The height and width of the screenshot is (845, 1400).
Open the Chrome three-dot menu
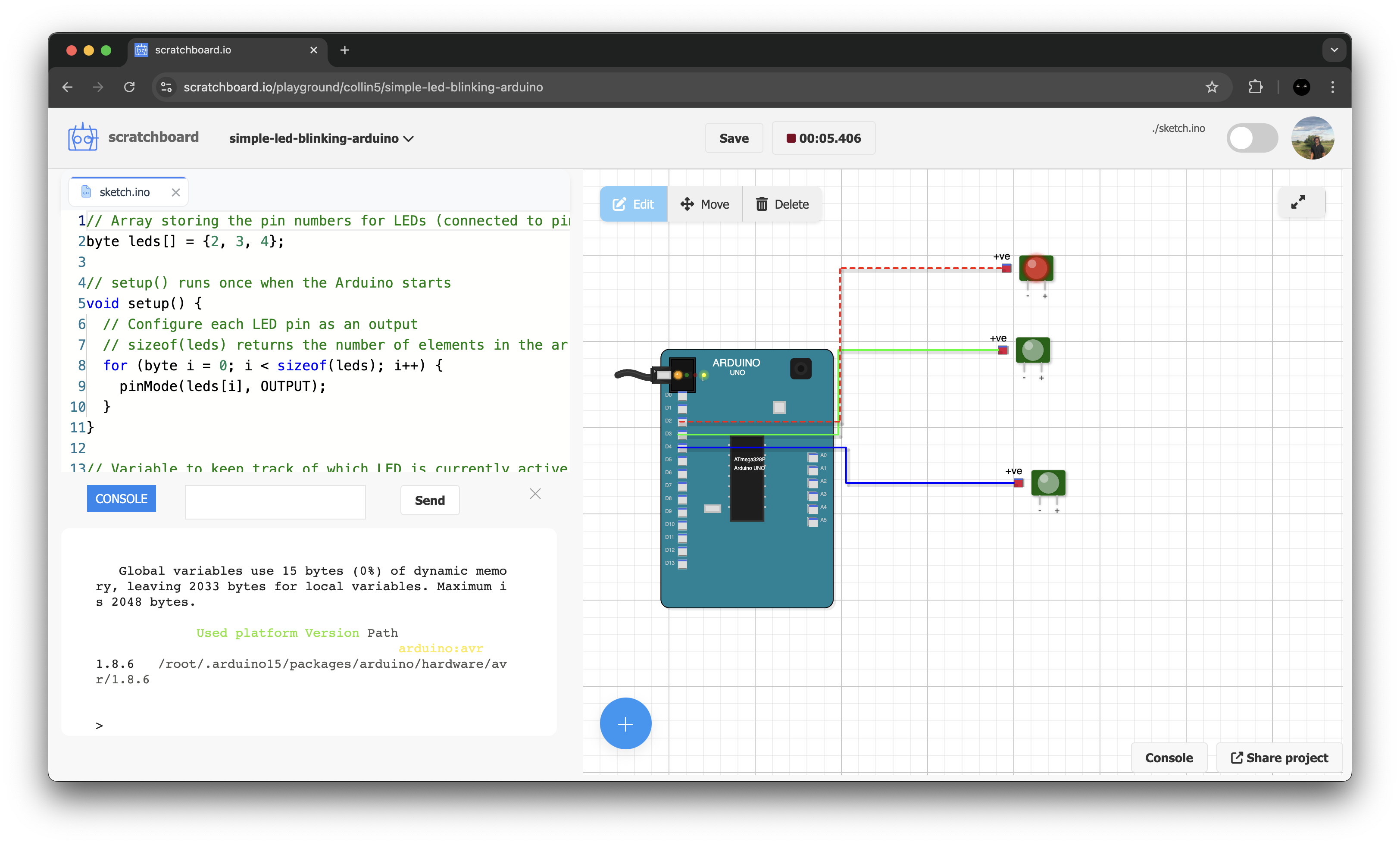1332,87
